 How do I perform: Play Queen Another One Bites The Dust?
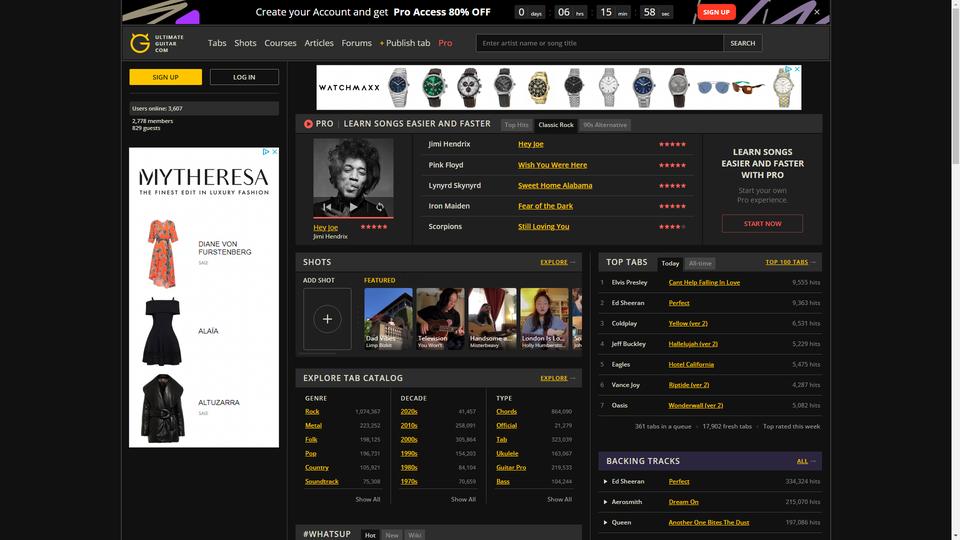click(x=606, y=523)
